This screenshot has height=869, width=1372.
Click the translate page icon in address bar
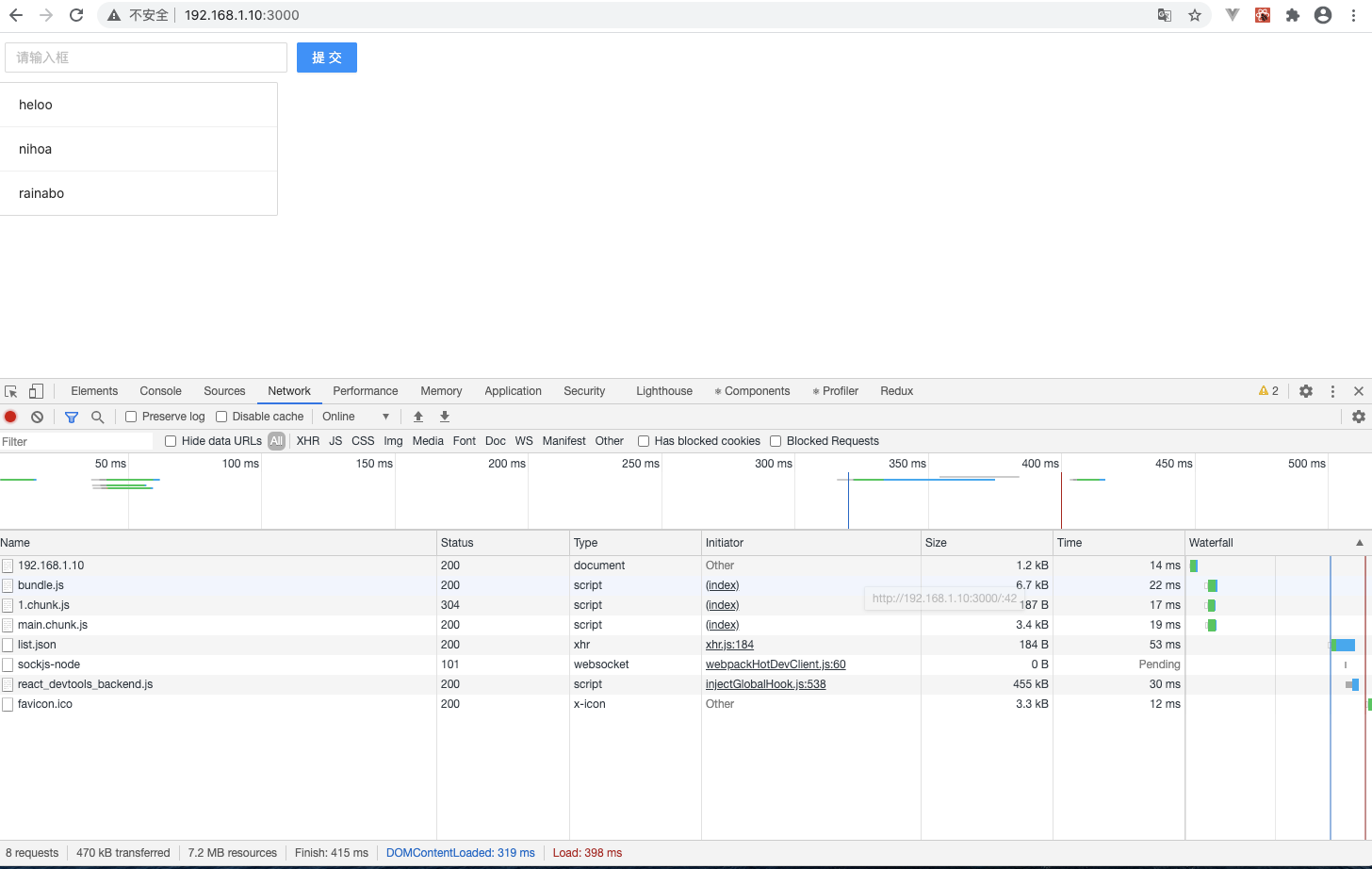pos(1165,15)
